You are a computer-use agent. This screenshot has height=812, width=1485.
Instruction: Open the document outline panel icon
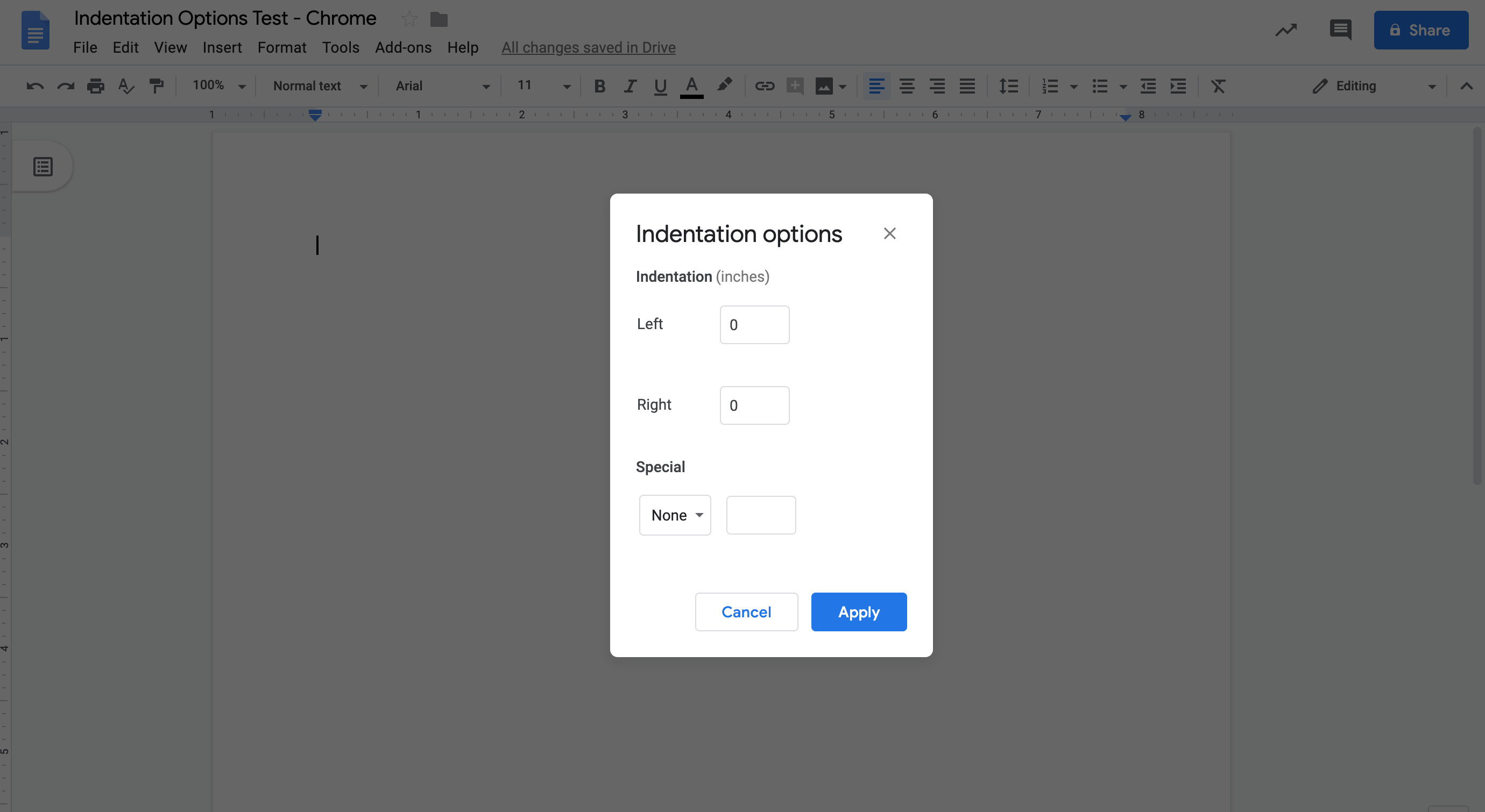43,167
